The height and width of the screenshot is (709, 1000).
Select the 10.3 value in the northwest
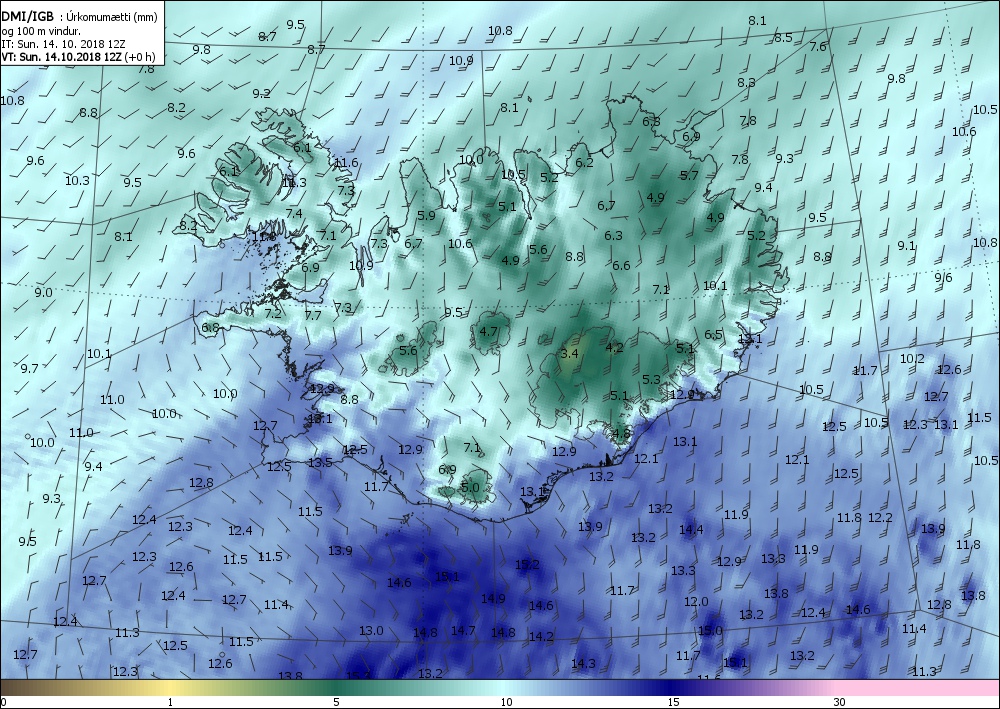[x=77, y=180]
